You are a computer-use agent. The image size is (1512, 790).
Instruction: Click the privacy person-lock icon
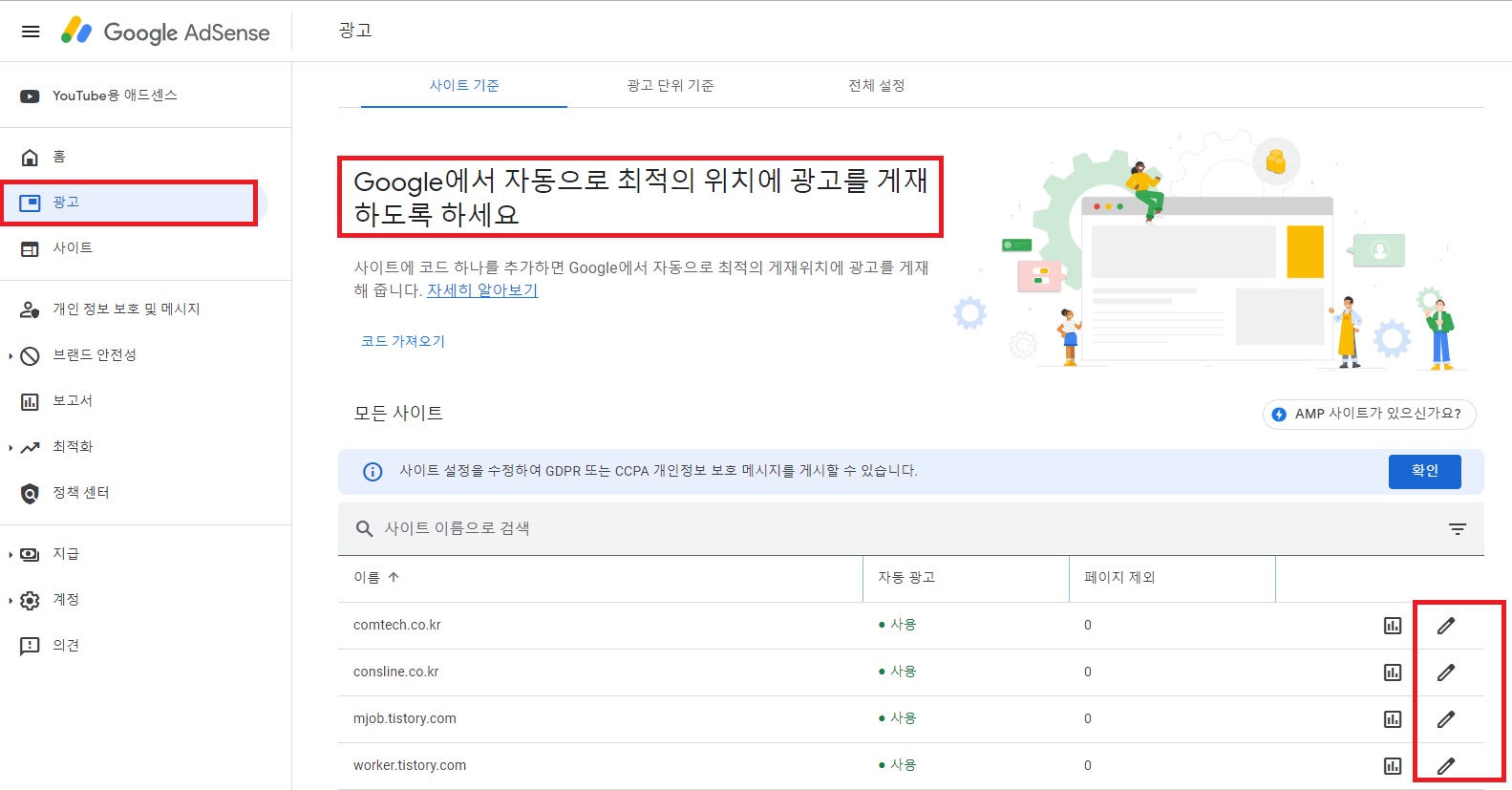(x=30, y=310)
